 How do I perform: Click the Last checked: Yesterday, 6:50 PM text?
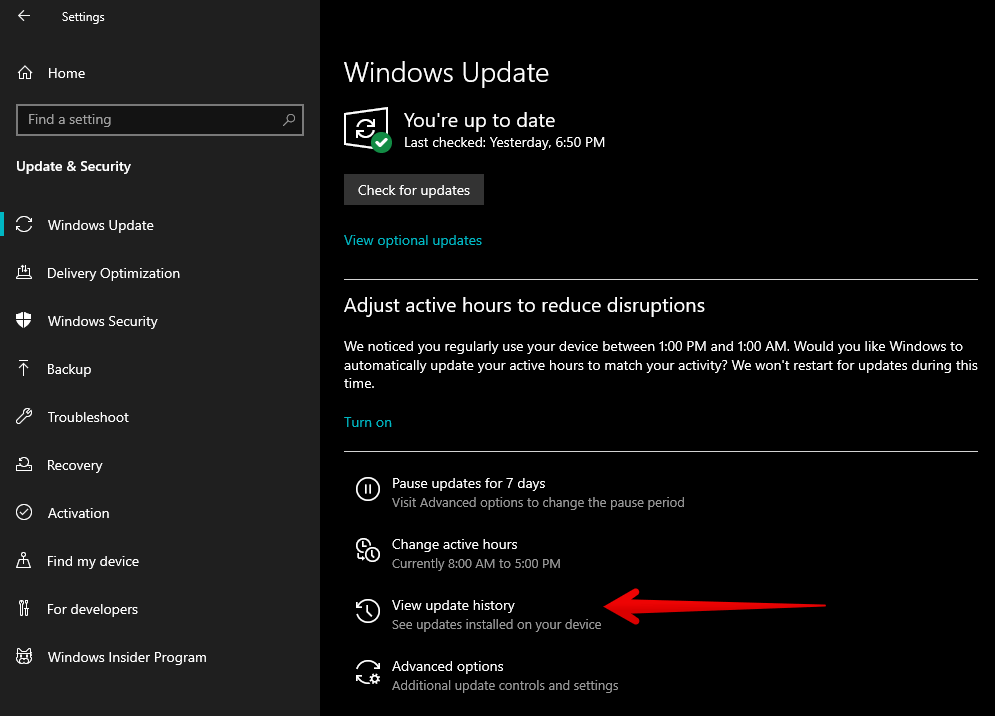pyautogui.click(x=504, y=142)
